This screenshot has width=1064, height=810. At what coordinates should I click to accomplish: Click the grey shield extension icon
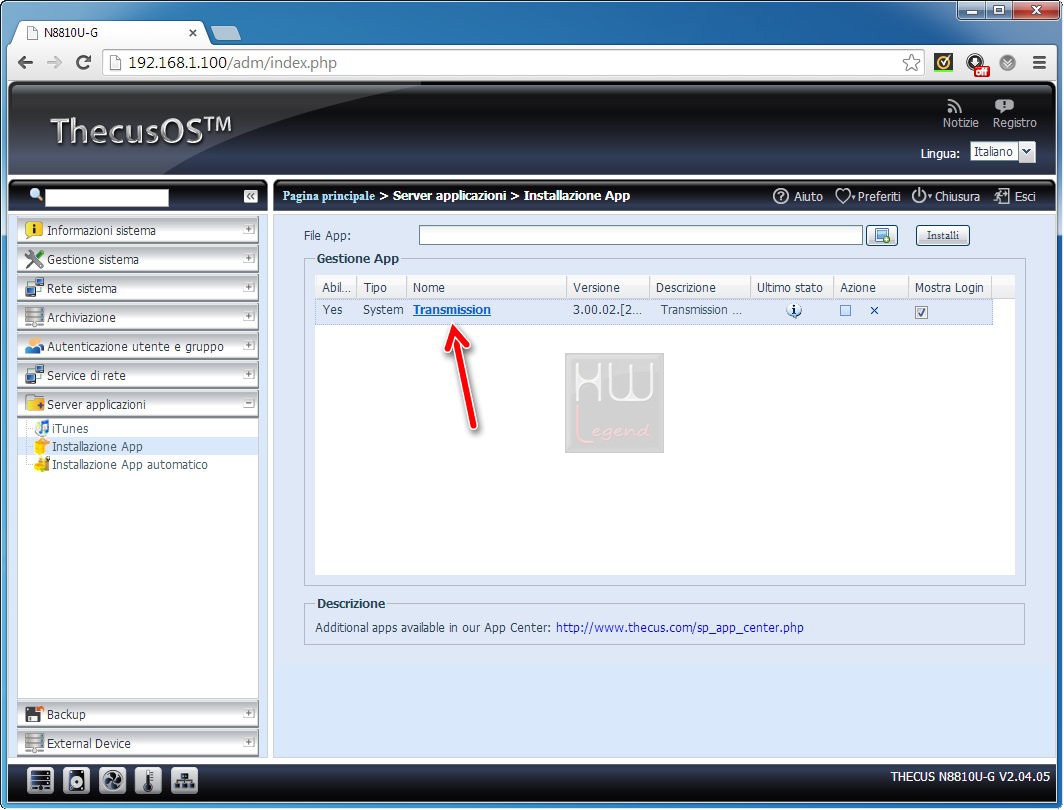tap(1008, 62)
